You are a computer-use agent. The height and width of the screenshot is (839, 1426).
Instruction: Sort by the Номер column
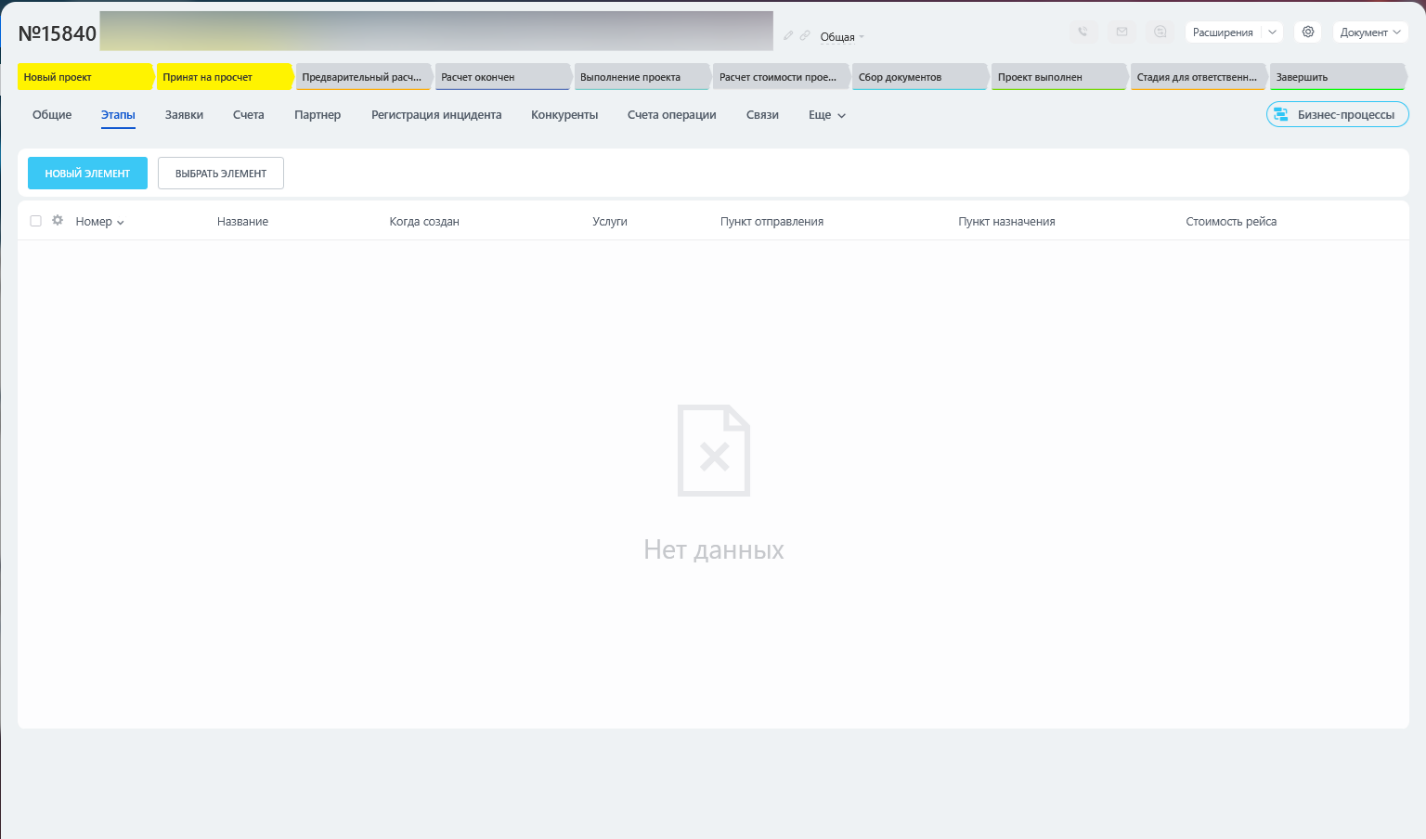(100, 222)
